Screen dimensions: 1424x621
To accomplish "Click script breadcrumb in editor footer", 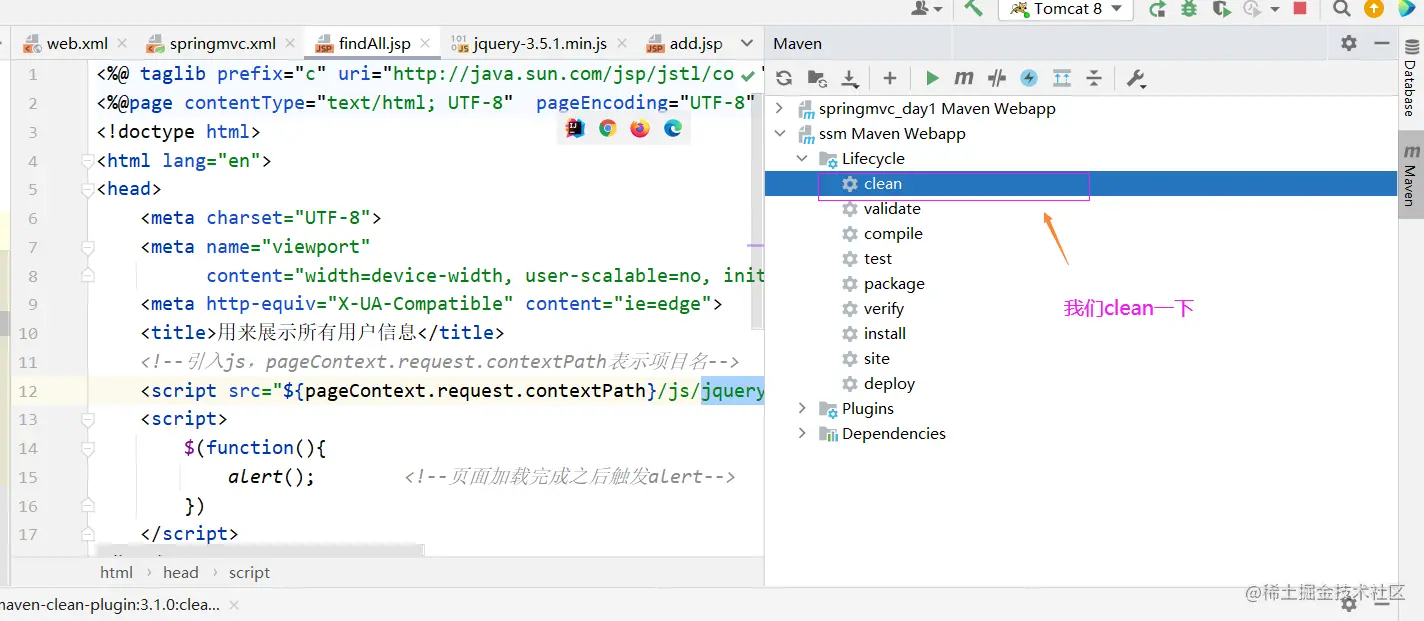I will coord(249,572).
